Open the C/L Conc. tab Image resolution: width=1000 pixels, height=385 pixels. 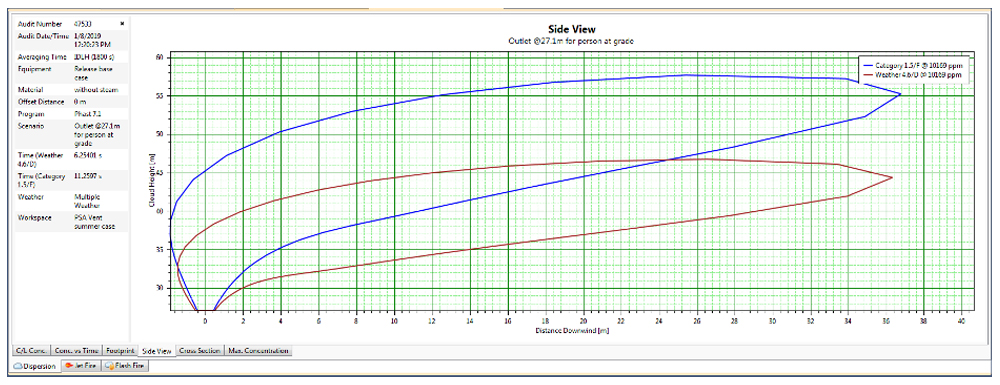[31, 351]
